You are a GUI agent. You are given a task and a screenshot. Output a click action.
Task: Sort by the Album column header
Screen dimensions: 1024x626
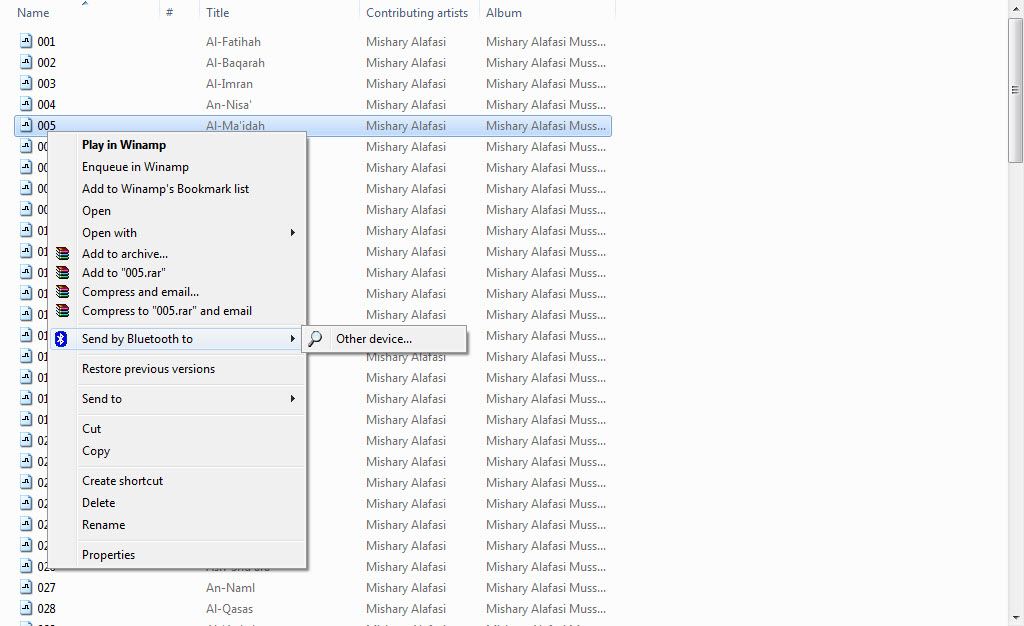pos(504,12)
